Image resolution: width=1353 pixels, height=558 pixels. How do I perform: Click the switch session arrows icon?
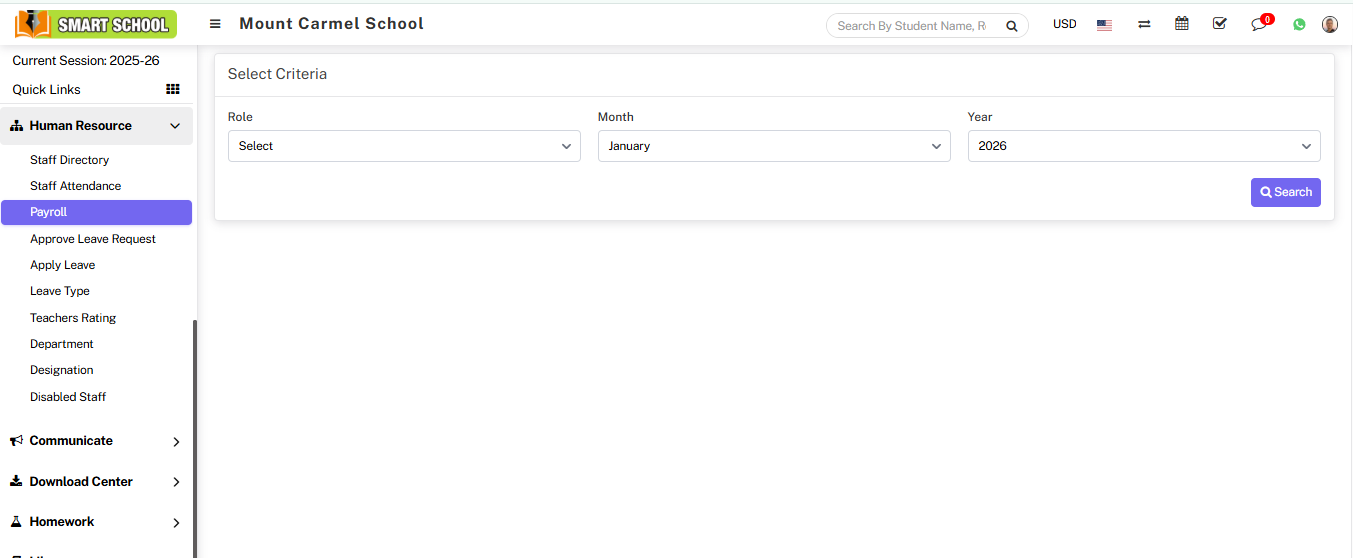(1144, 25)
